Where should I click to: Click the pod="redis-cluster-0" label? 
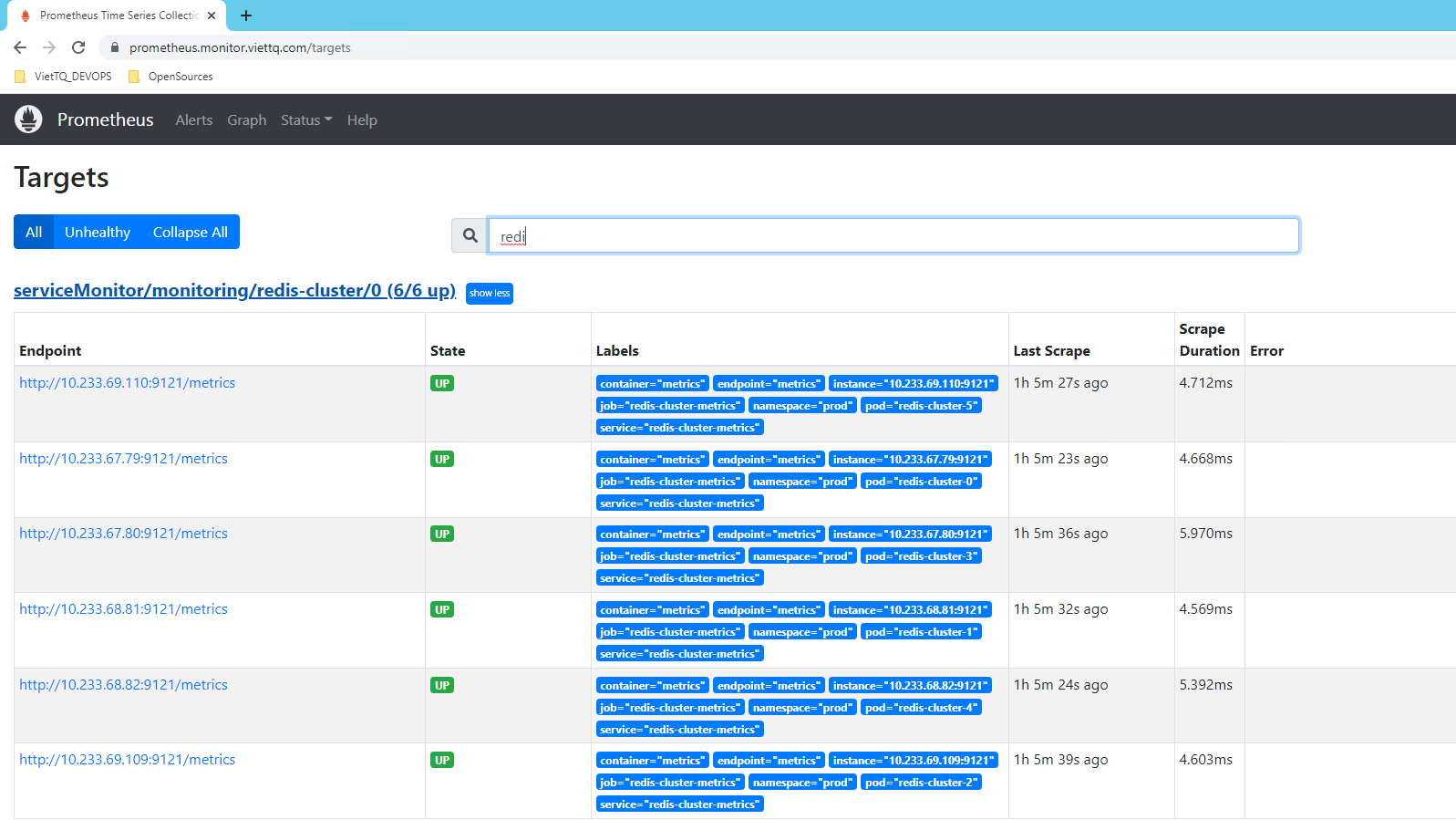pyautogui.click(x=921, y=482)
